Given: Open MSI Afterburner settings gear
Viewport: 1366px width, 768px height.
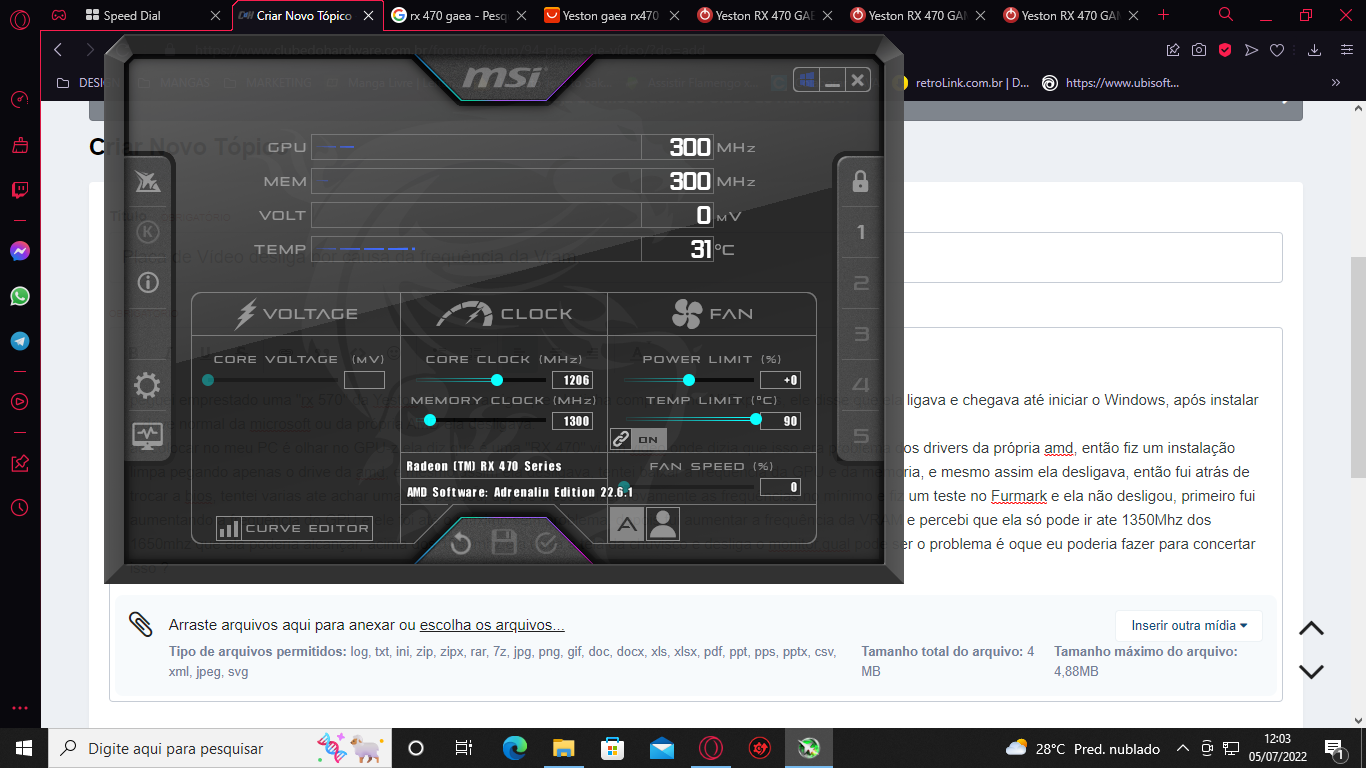Looking at the screenshot, I should (x=147, y=386).
